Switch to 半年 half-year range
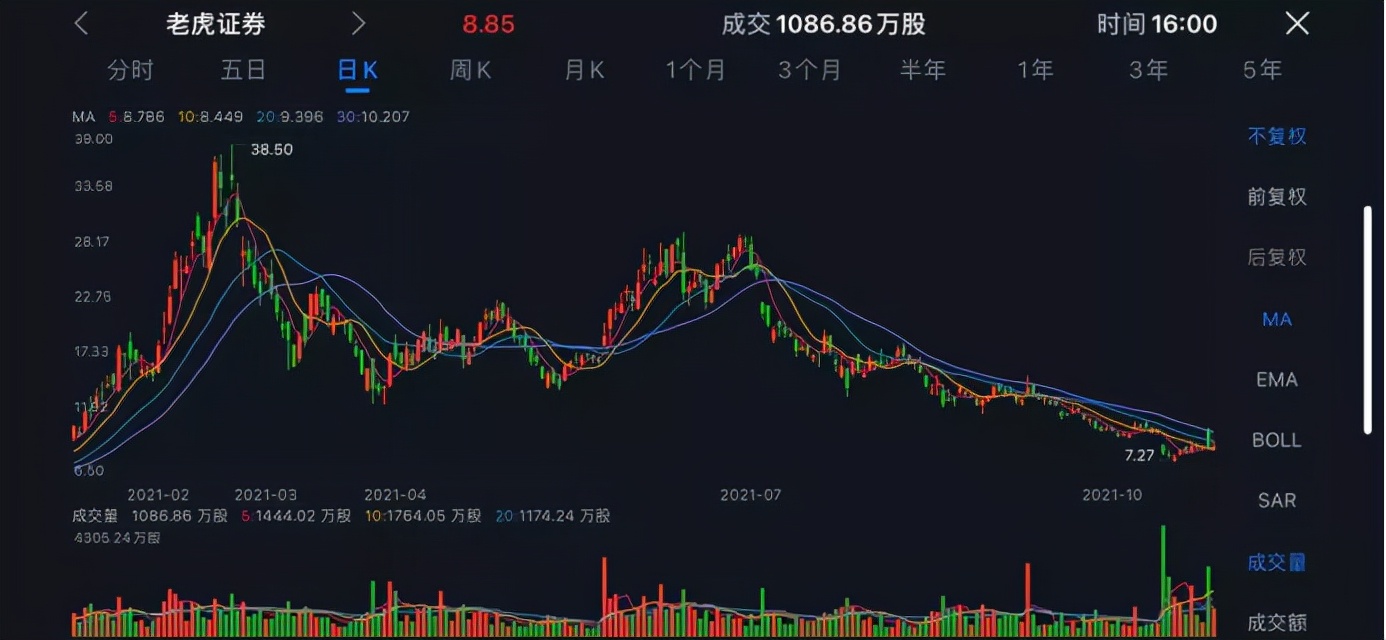1386x640 pixels. pyautogui.click(x=922, y=70)
